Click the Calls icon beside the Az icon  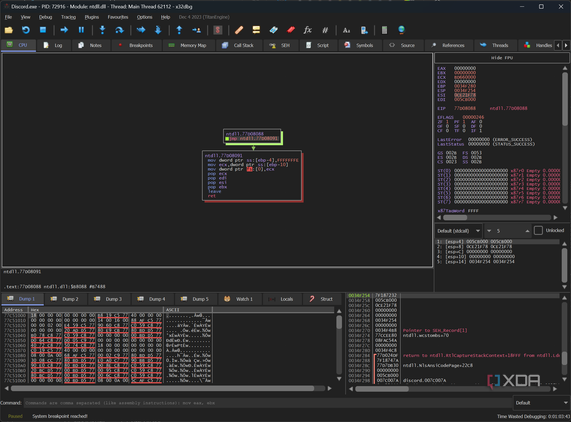364,30
